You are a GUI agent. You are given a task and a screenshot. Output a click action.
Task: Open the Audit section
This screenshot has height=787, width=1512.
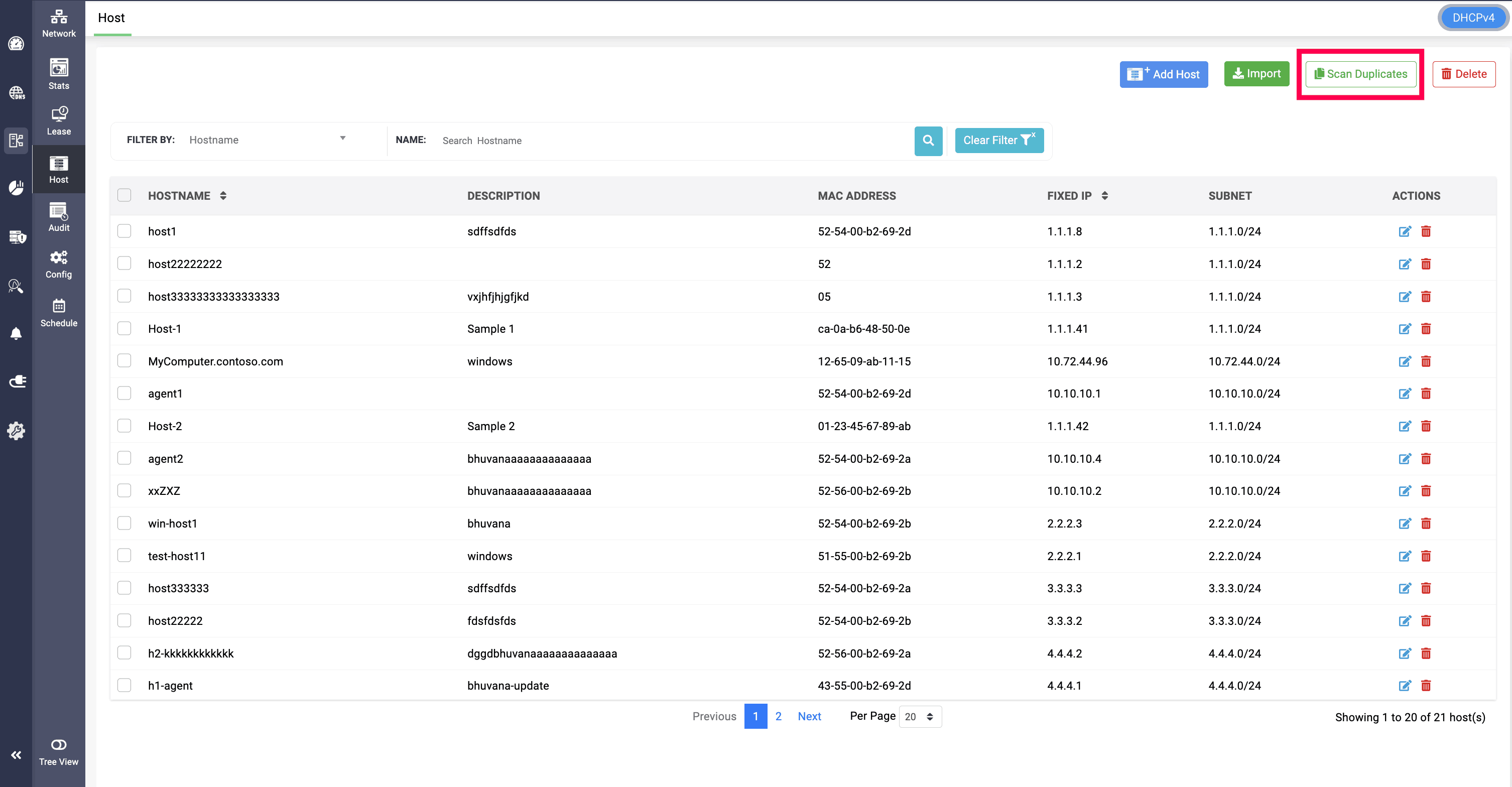point(59,217)
